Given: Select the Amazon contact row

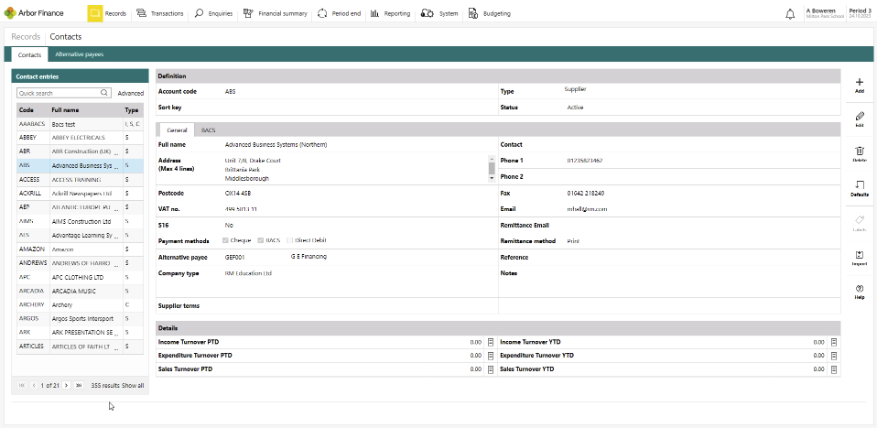Looking at the screenshot, I should (x=80, y=249).
